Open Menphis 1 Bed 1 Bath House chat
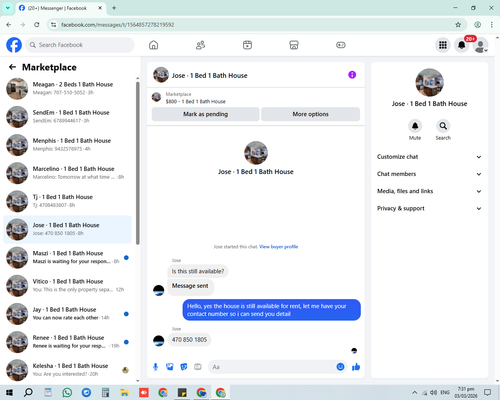 pos(67,145)
